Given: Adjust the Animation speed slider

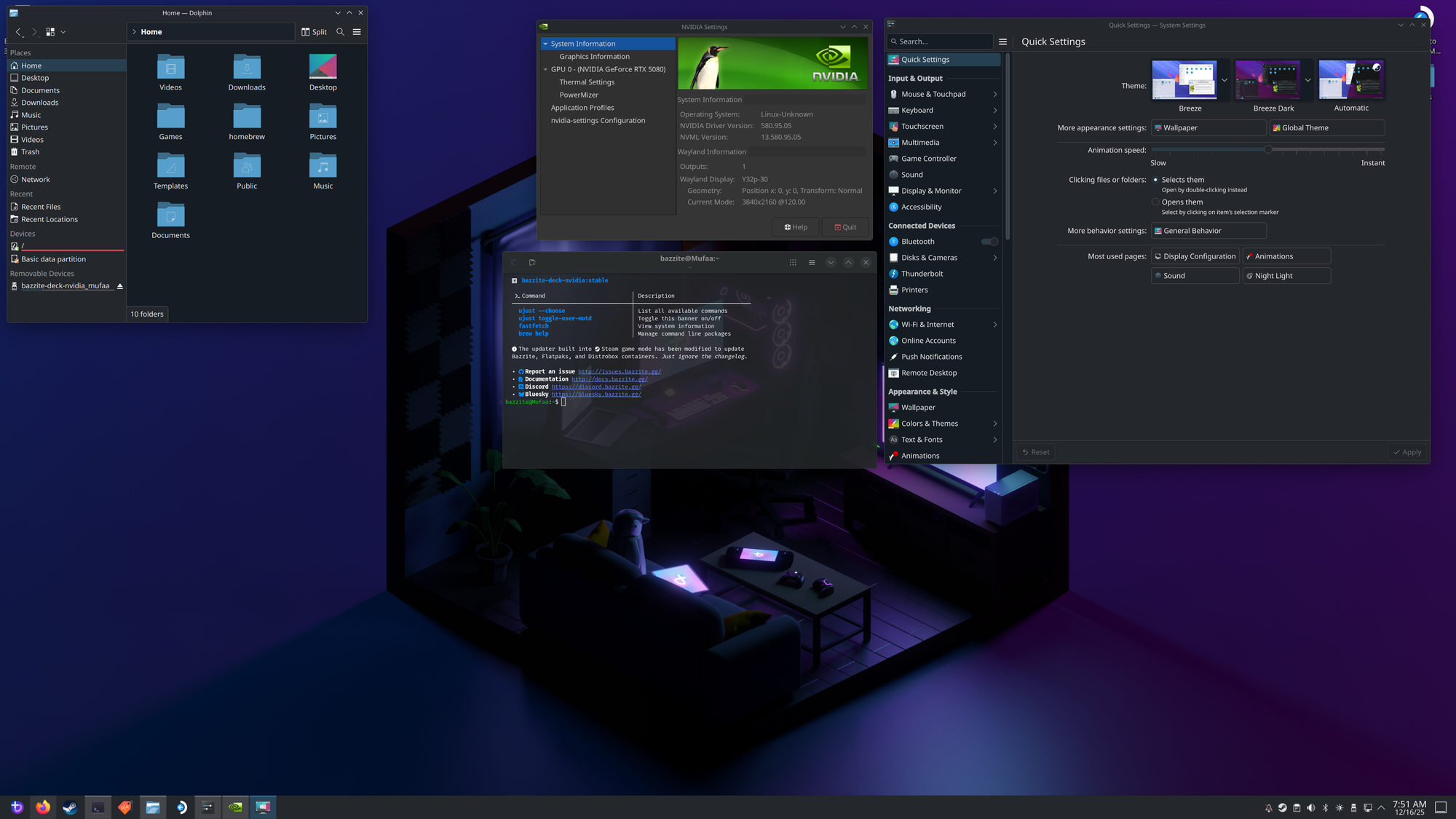Looking at the screenshot, I should tap(1267, 149).
